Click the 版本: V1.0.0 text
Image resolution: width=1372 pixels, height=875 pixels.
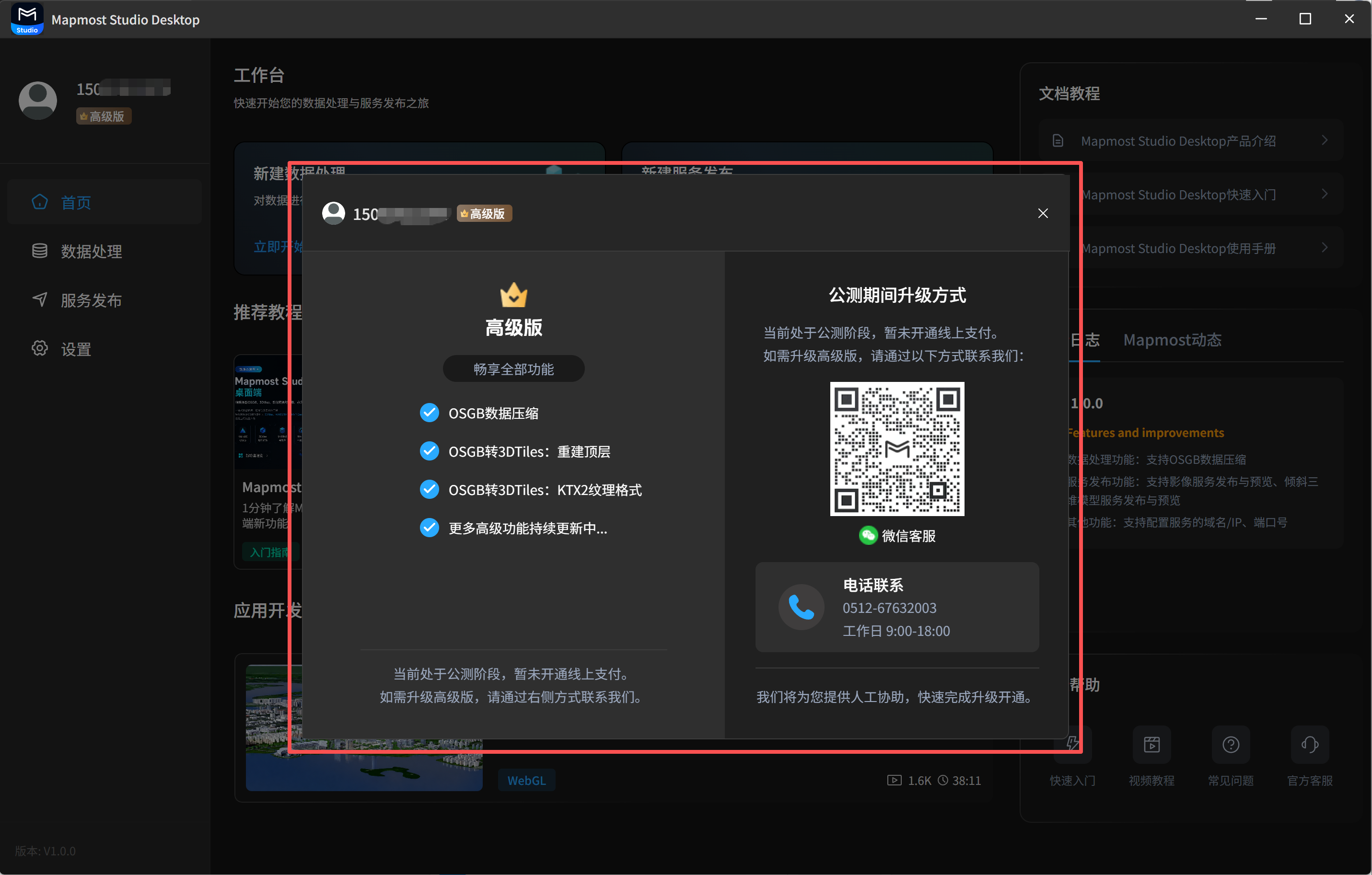(x=45, y=851)
